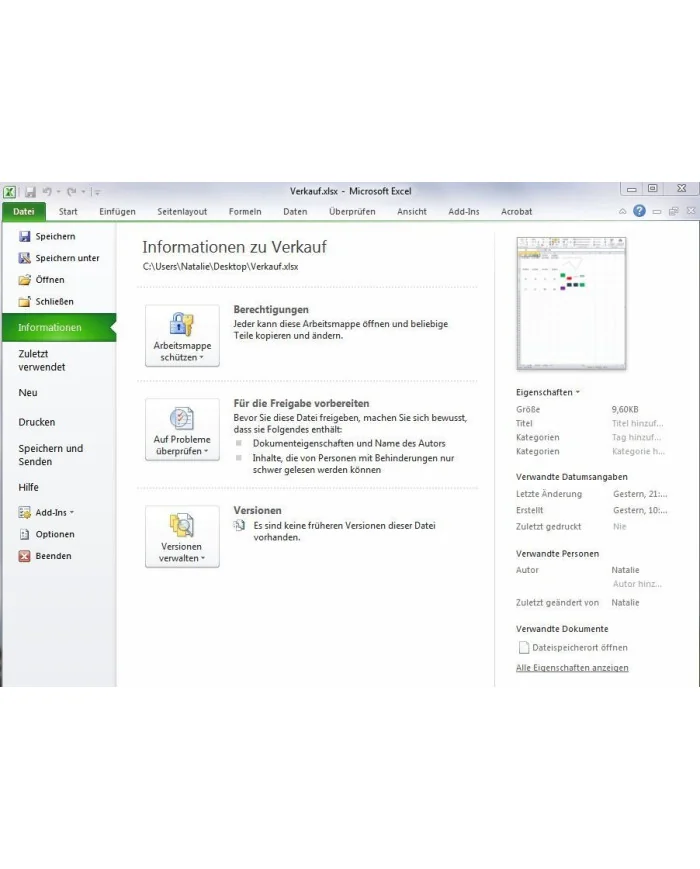700x869 pixels.
Task: Click the Öffnen folder icon in sidebar
Action: click(x=24, y=280)
